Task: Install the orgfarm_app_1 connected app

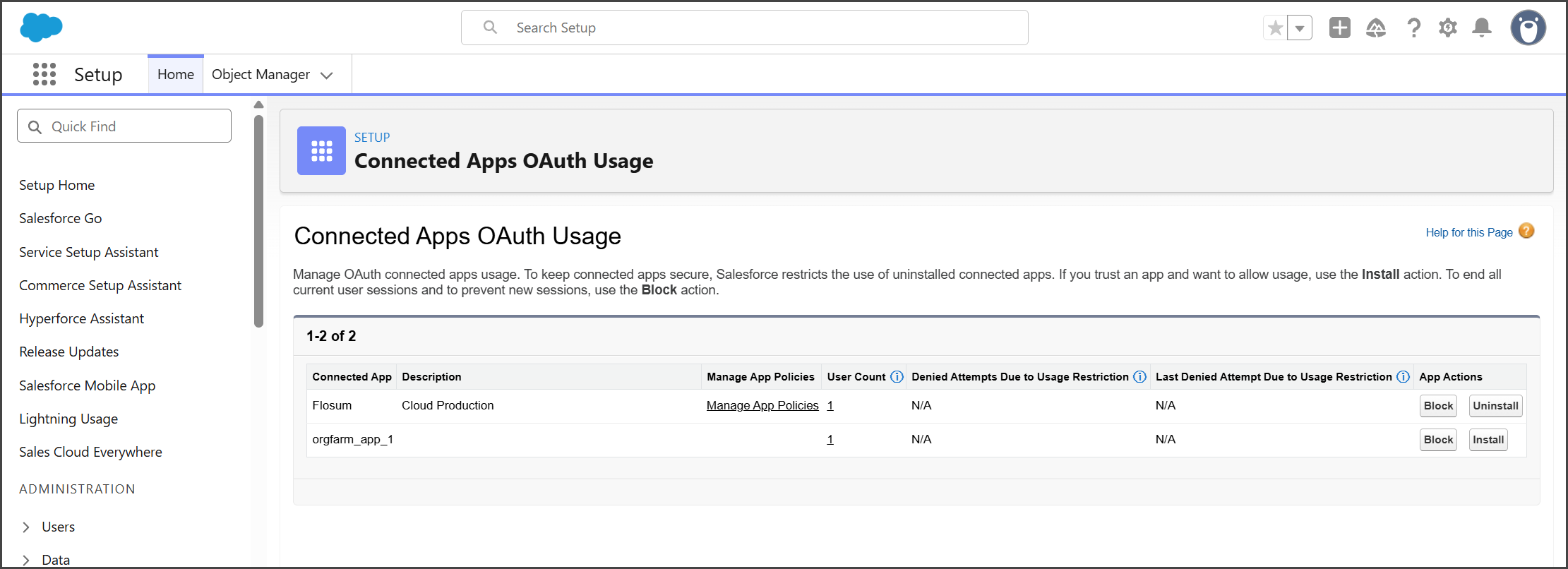Action: (x=1488, y=440)
